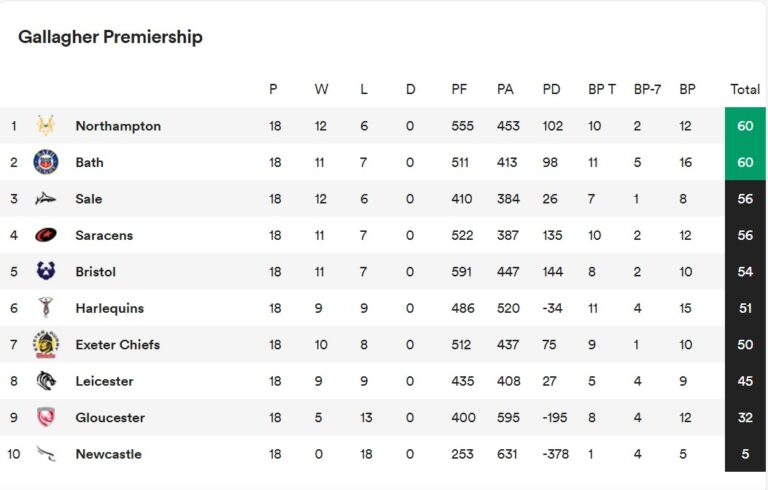
Task: Click the Newcastle Falcons logo
Action: click(x=45, y=454)
